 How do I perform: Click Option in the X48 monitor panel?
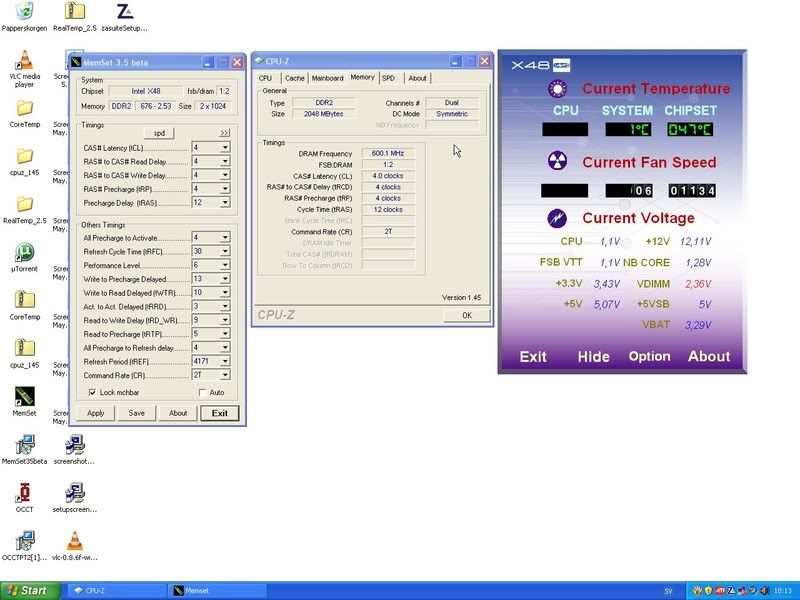pyautogui.click(x=649, y=356)
